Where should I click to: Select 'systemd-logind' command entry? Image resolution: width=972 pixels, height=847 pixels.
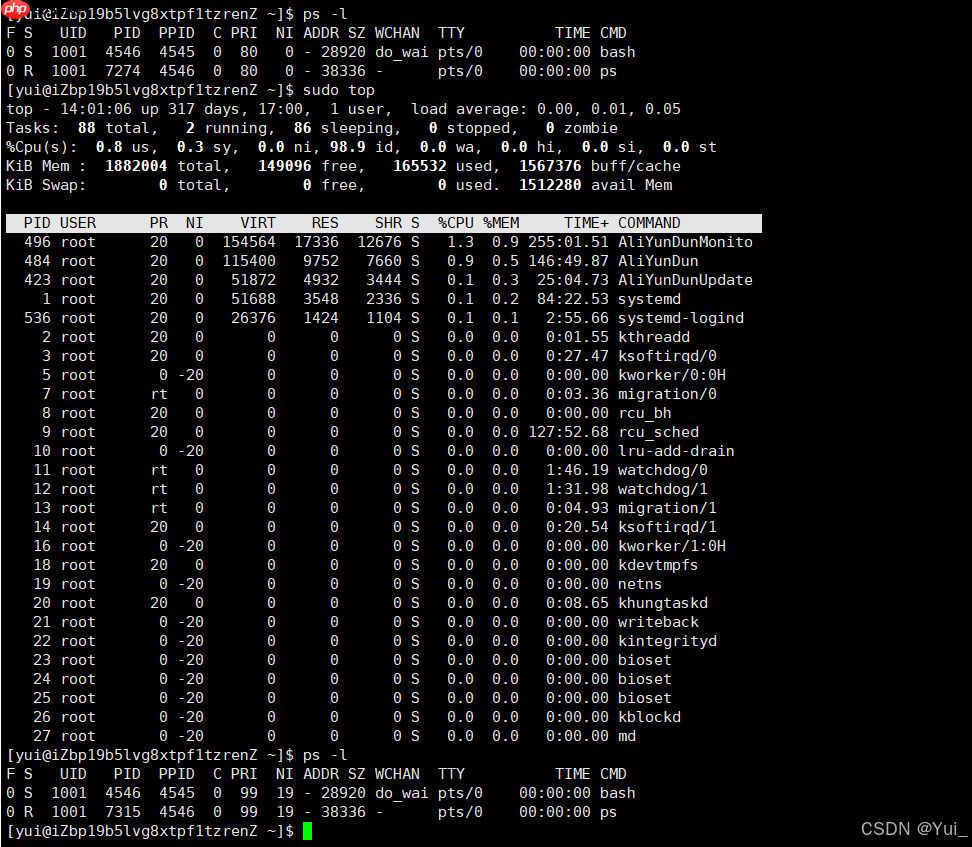(x=681, y=318)
